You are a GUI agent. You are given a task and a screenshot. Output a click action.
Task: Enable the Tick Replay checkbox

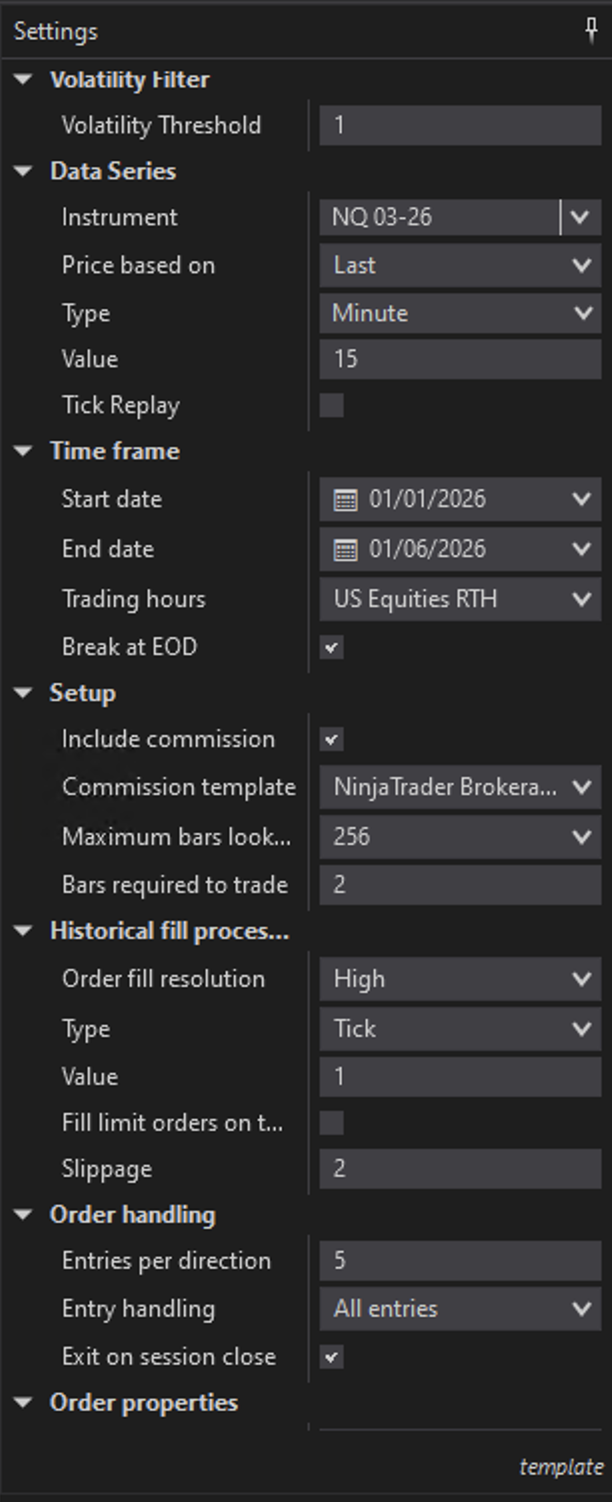pos(331,405)
